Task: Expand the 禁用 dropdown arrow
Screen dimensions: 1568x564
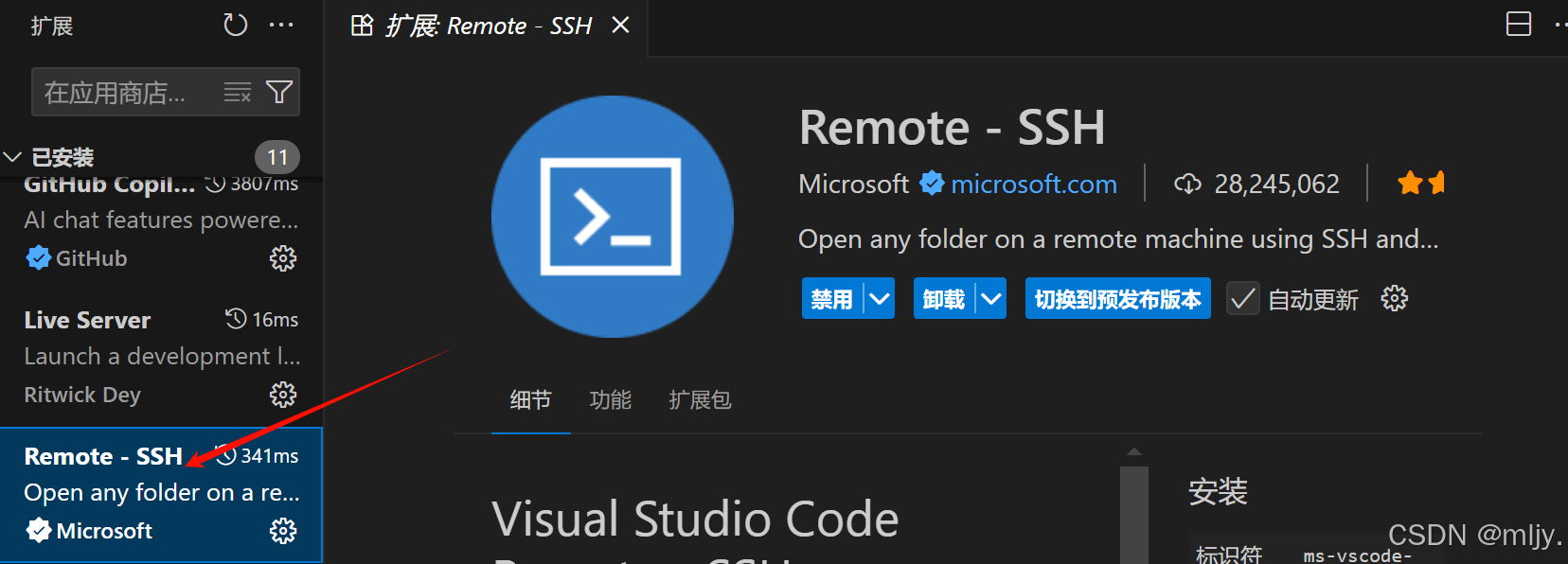Action: (x=880, y=299)
